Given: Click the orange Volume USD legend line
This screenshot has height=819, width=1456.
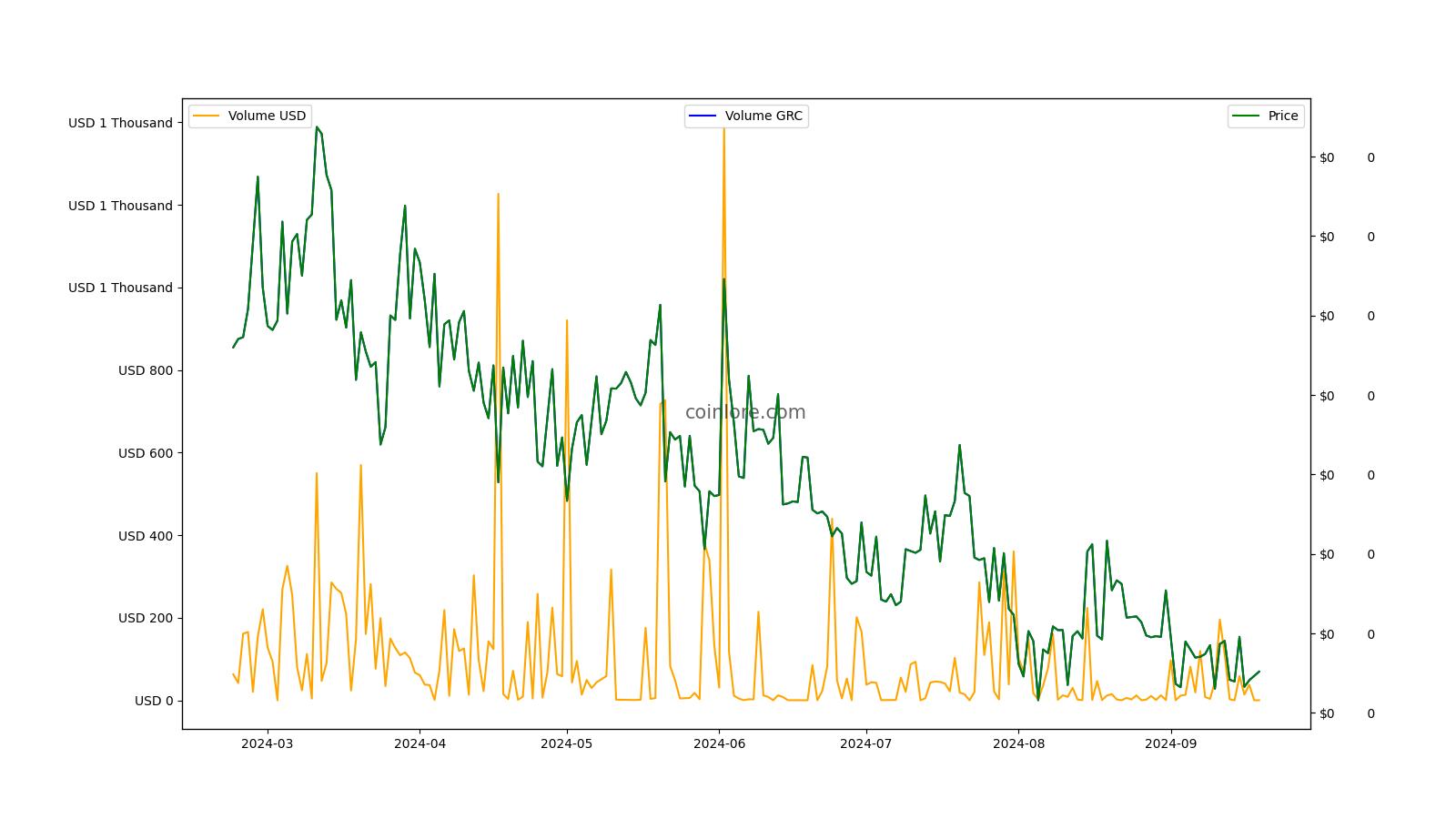Looking at the screenshot, I should click(207, 116).
